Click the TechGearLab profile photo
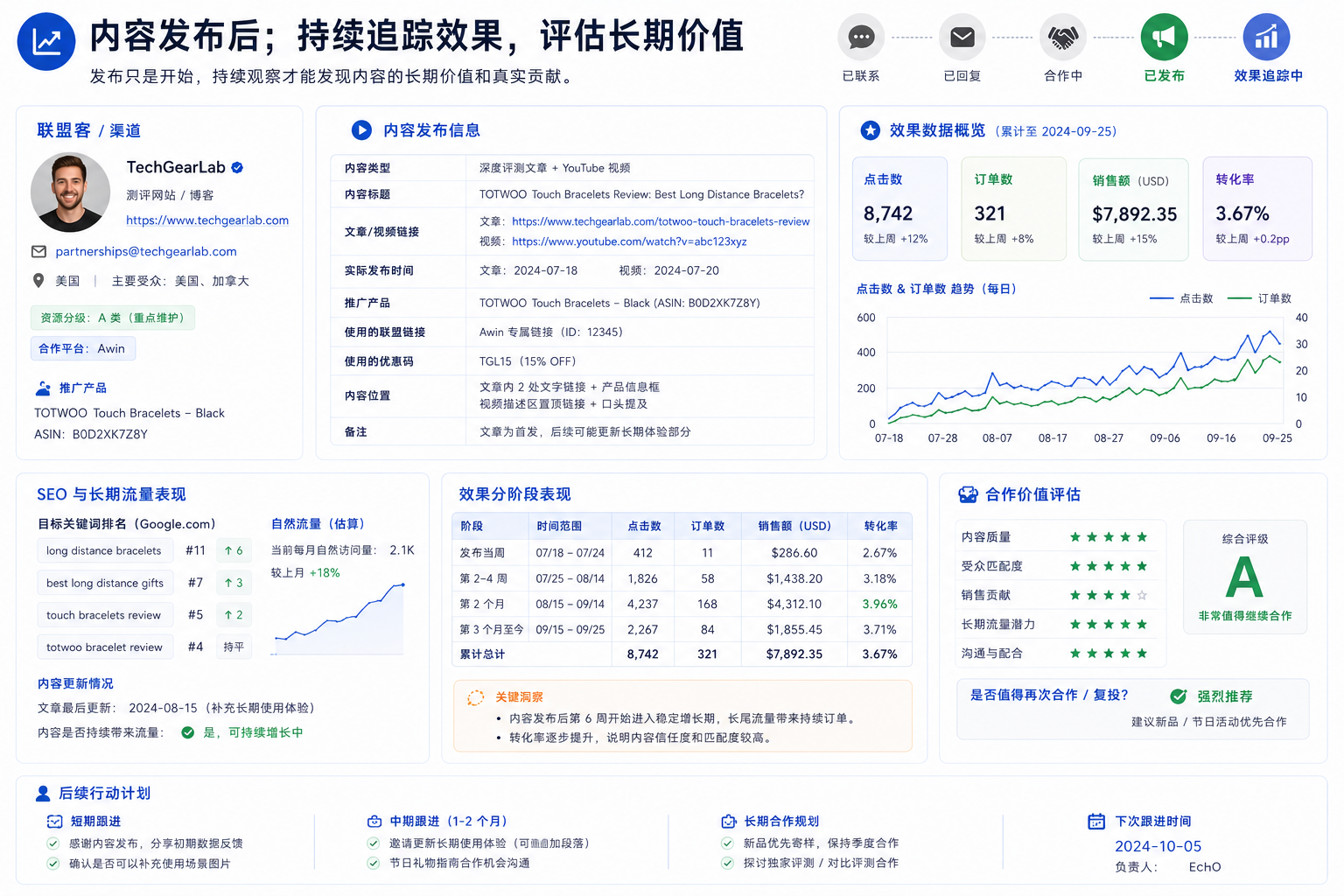Image resolution: width=1344 pixels, height=896 pixels. click(70, 192)
